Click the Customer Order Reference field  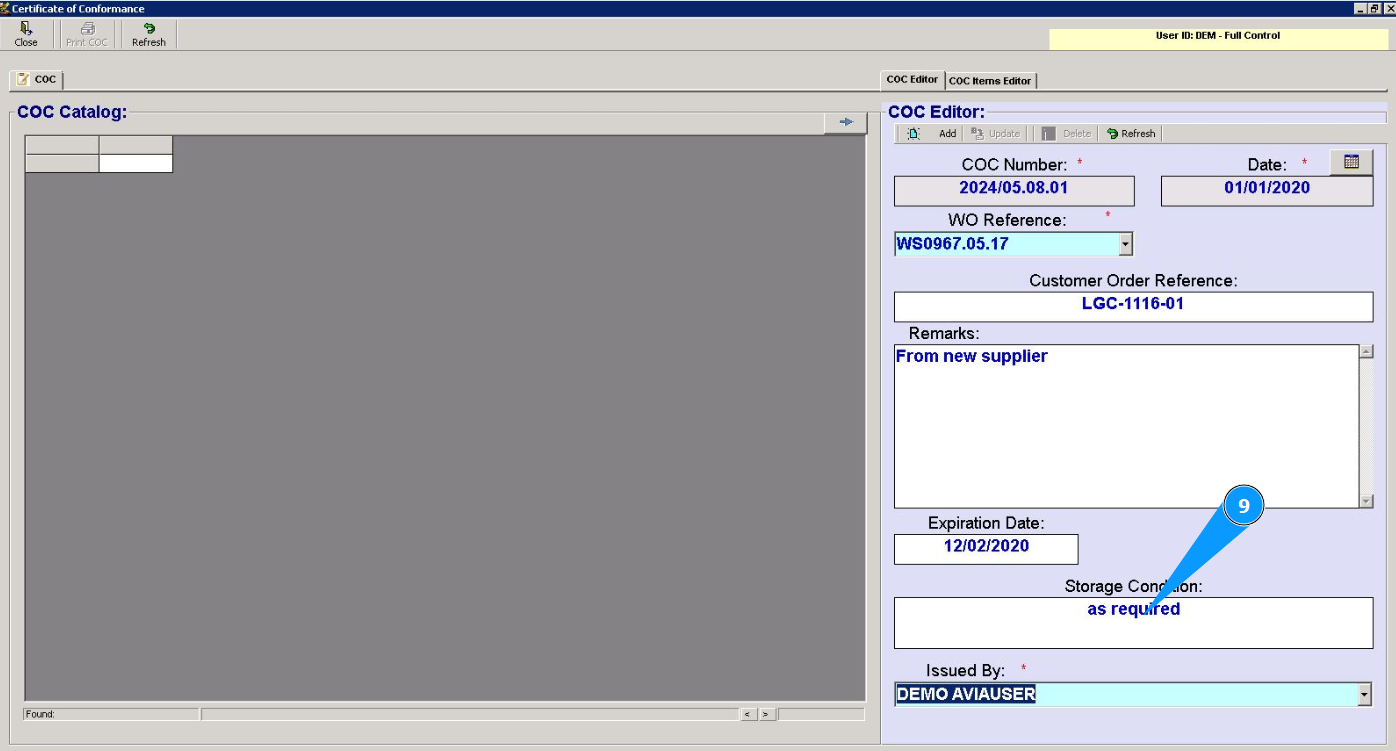1133,307
